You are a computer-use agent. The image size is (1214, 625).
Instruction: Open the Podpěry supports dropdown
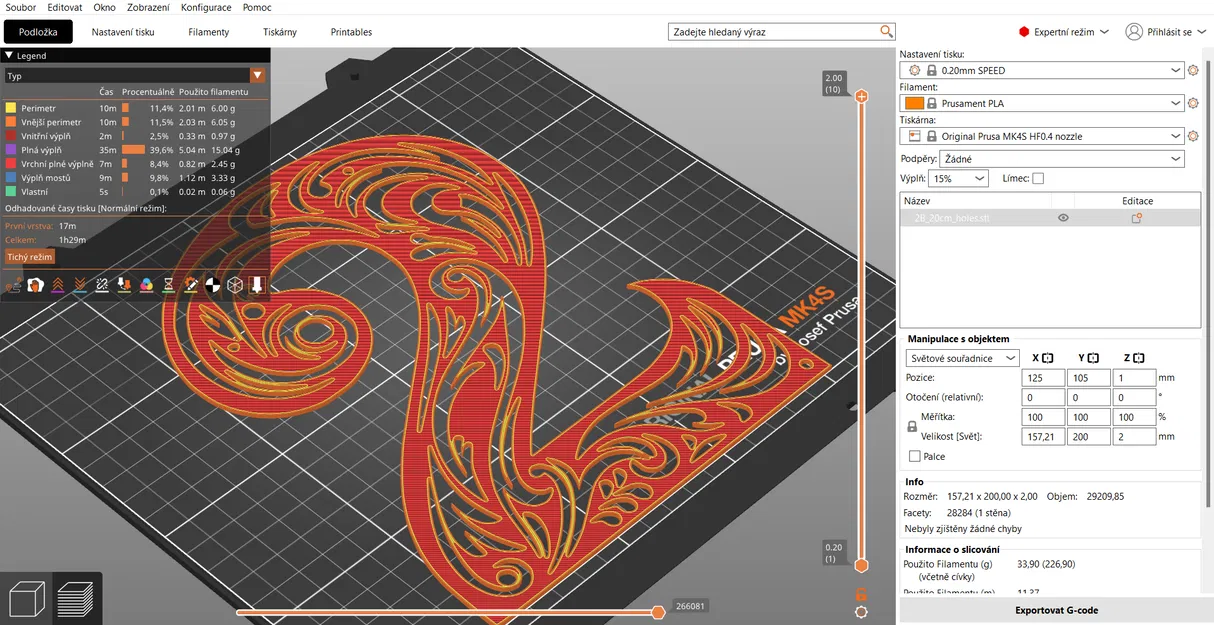point(1062,159)
